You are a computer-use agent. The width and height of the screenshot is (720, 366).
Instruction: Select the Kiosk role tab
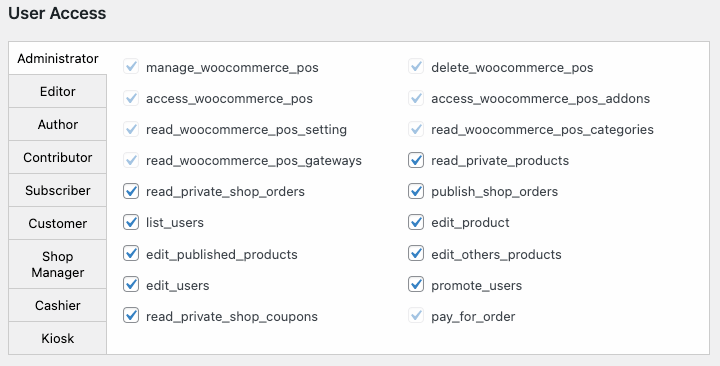click(57, 338)
